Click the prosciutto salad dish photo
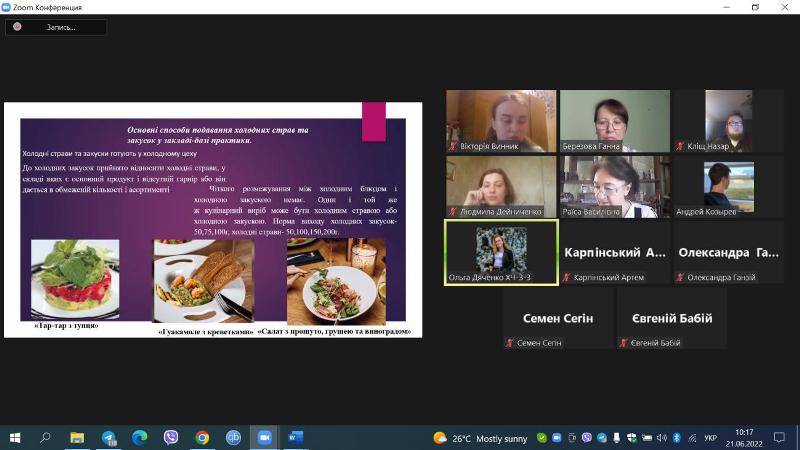 tap(336, 281)
